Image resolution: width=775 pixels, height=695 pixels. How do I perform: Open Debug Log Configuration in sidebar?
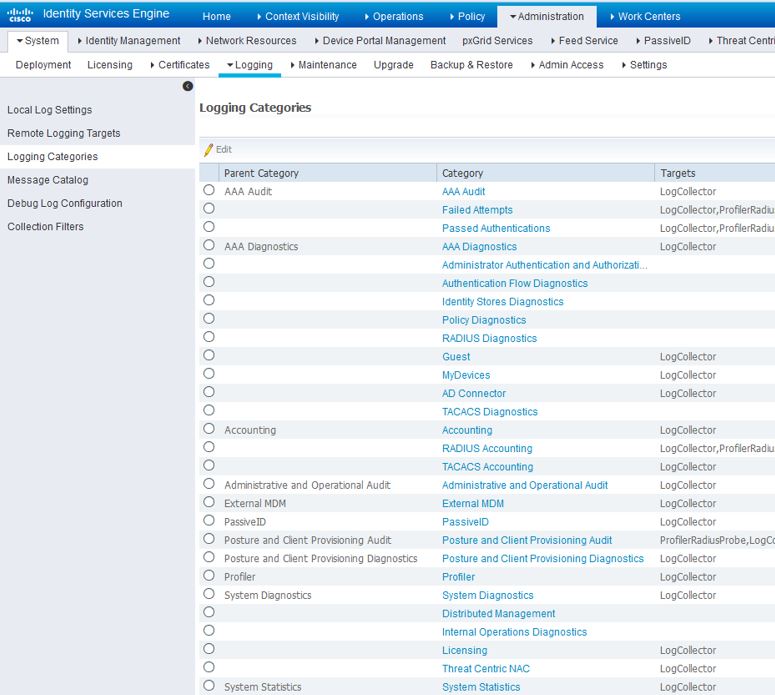(x=65, y=203)
